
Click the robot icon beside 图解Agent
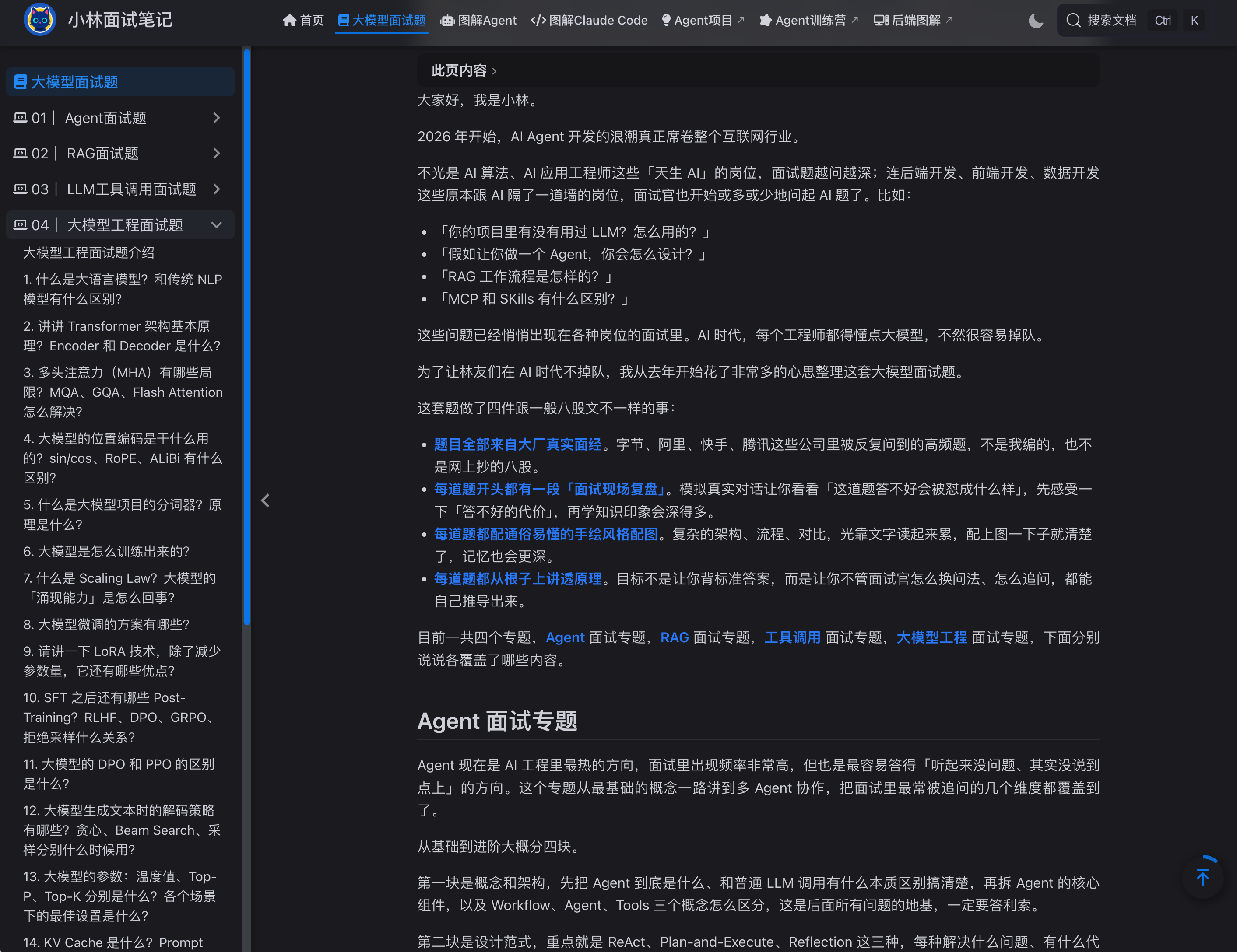447,21
